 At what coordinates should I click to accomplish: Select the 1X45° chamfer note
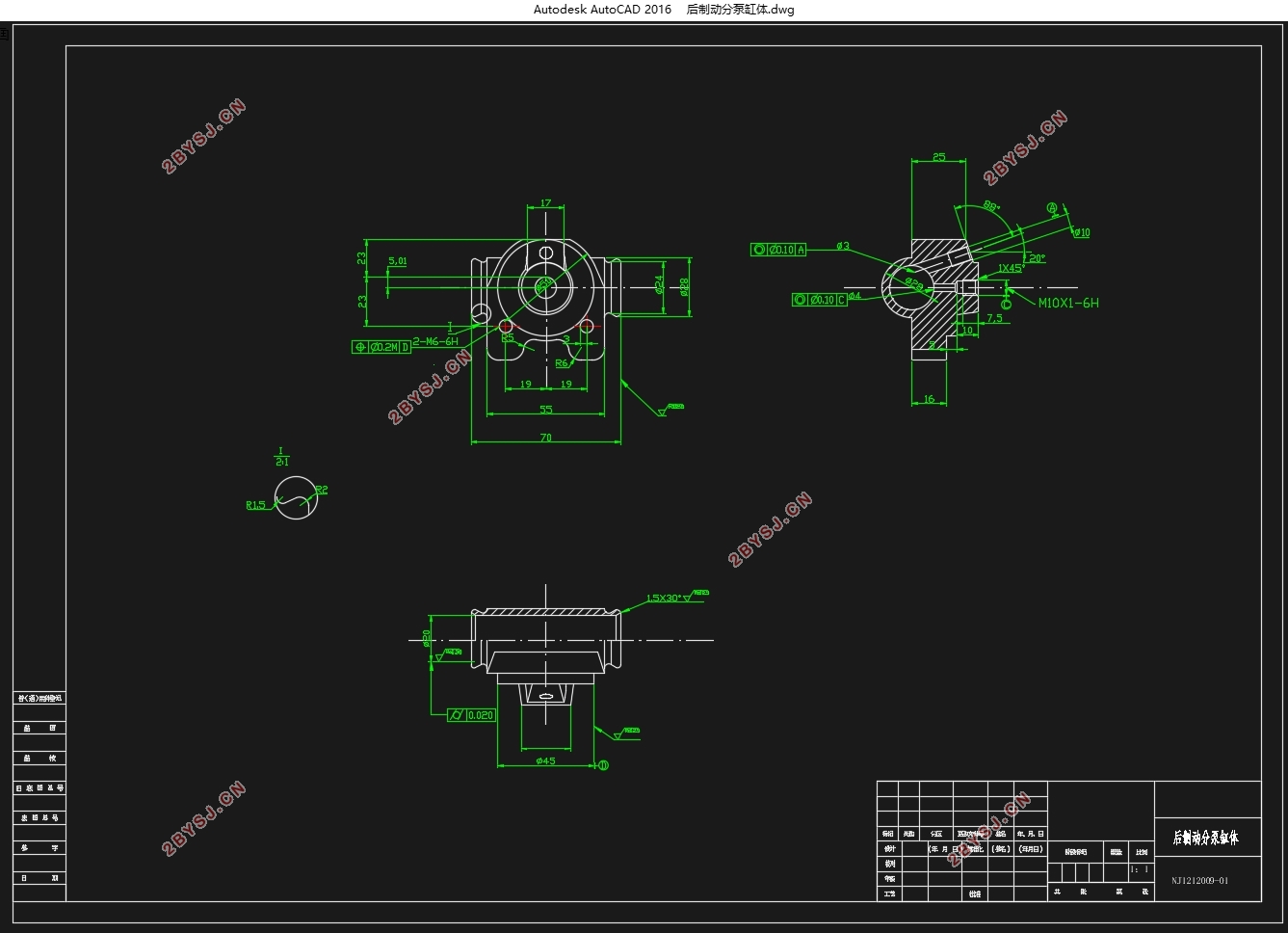coord(1011,269)
